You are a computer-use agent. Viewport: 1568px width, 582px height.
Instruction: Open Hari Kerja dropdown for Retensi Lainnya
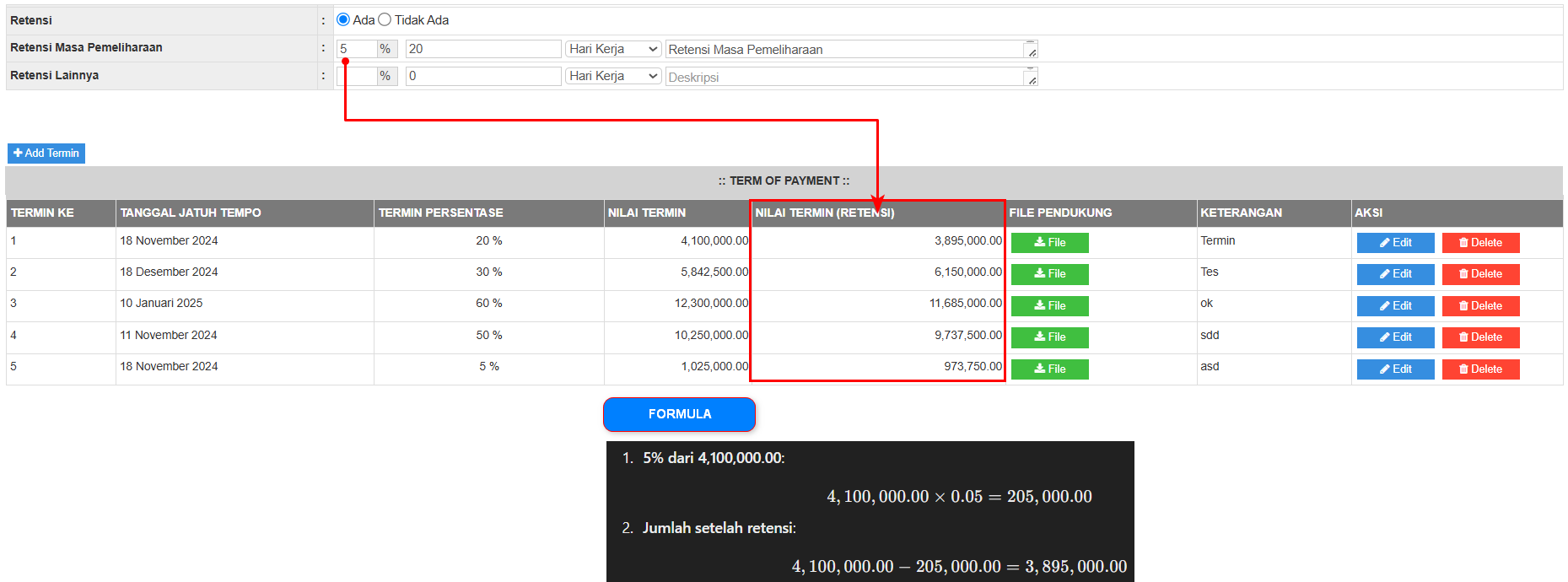tap(613, 77)
